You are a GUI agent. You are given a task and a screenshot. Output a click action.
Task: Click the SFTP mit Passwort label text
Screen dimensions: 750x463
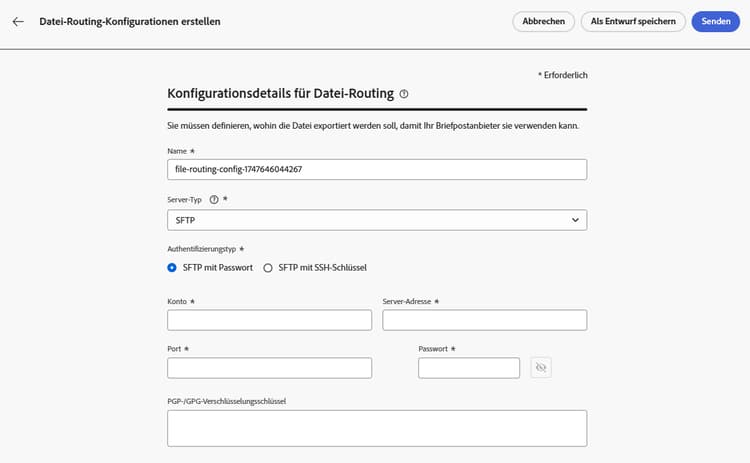(217, 267)
